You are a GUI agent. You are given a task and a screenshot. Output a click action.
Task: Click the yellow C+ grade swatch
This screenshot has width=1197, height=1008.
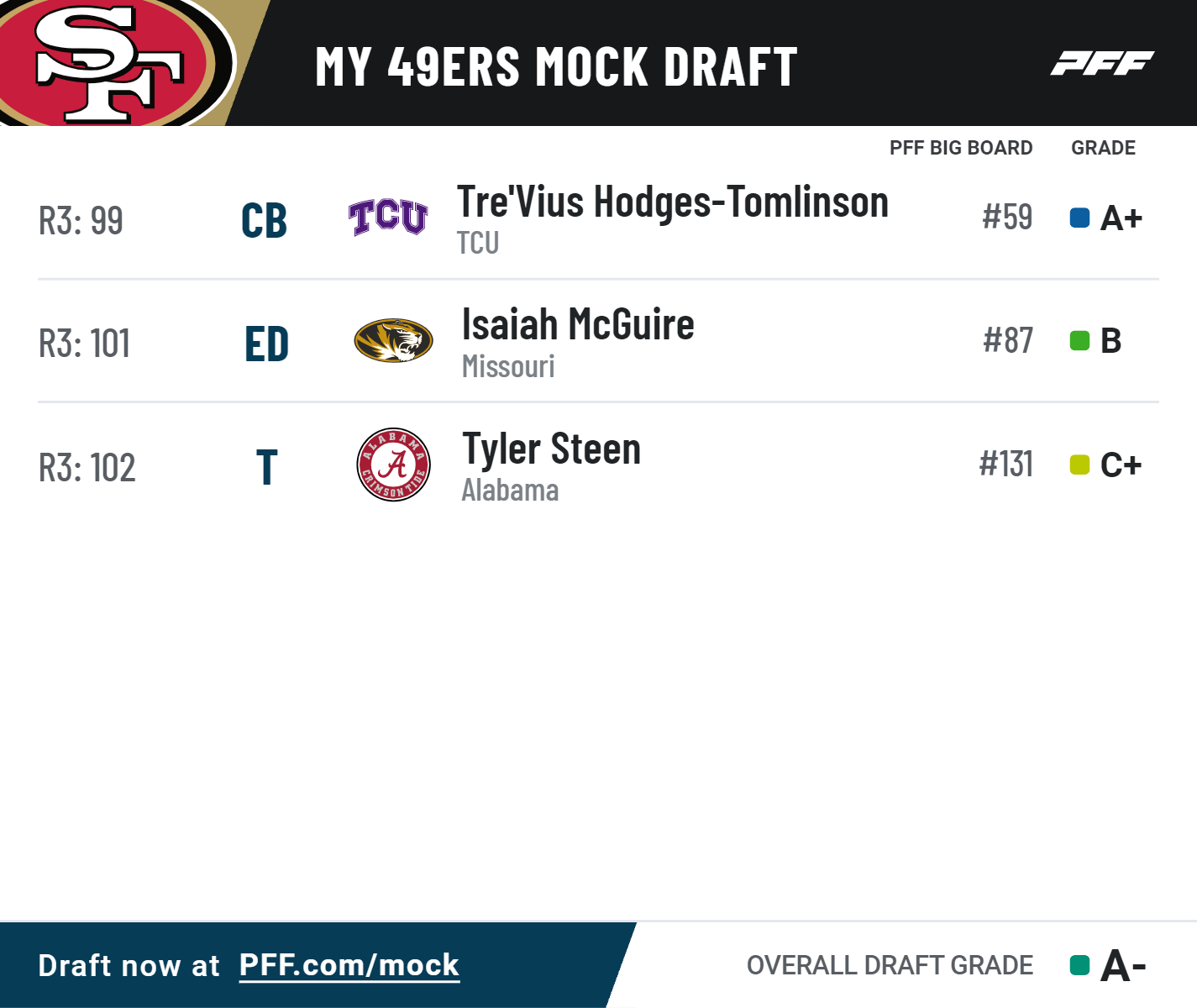(x=1079, y=465)
